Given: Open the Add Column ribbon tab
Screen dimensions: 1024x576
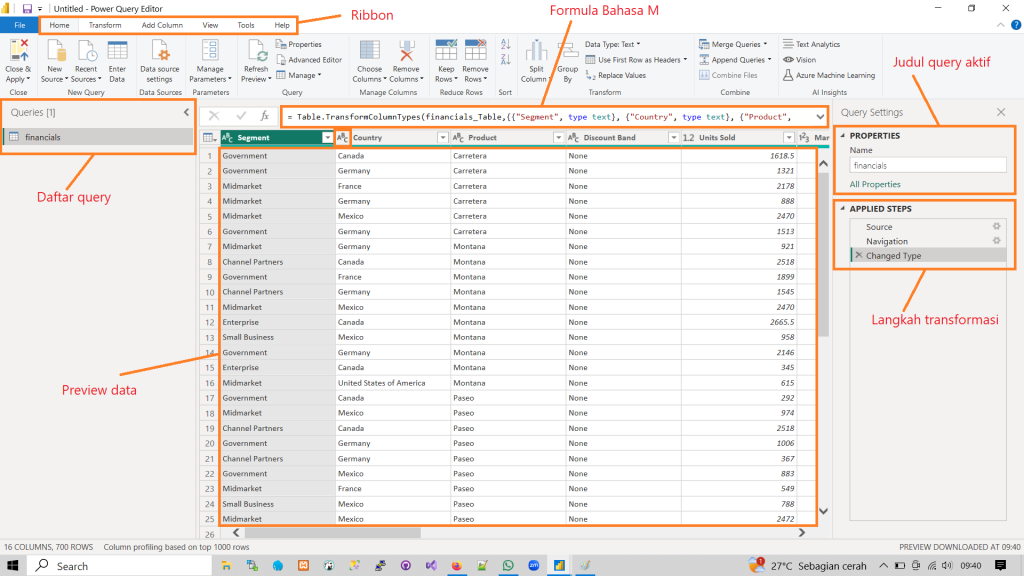Looking at the screenshot, I should tap(162, 25).
